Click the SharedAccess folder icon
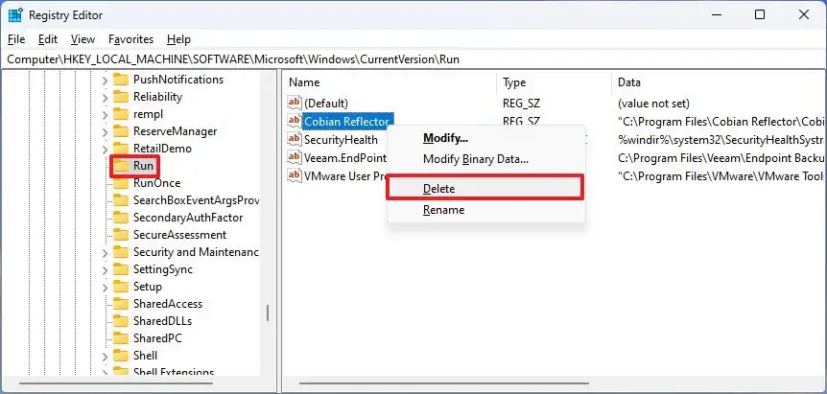The height and width of the screenshot is (394, 827). (121, 304)
